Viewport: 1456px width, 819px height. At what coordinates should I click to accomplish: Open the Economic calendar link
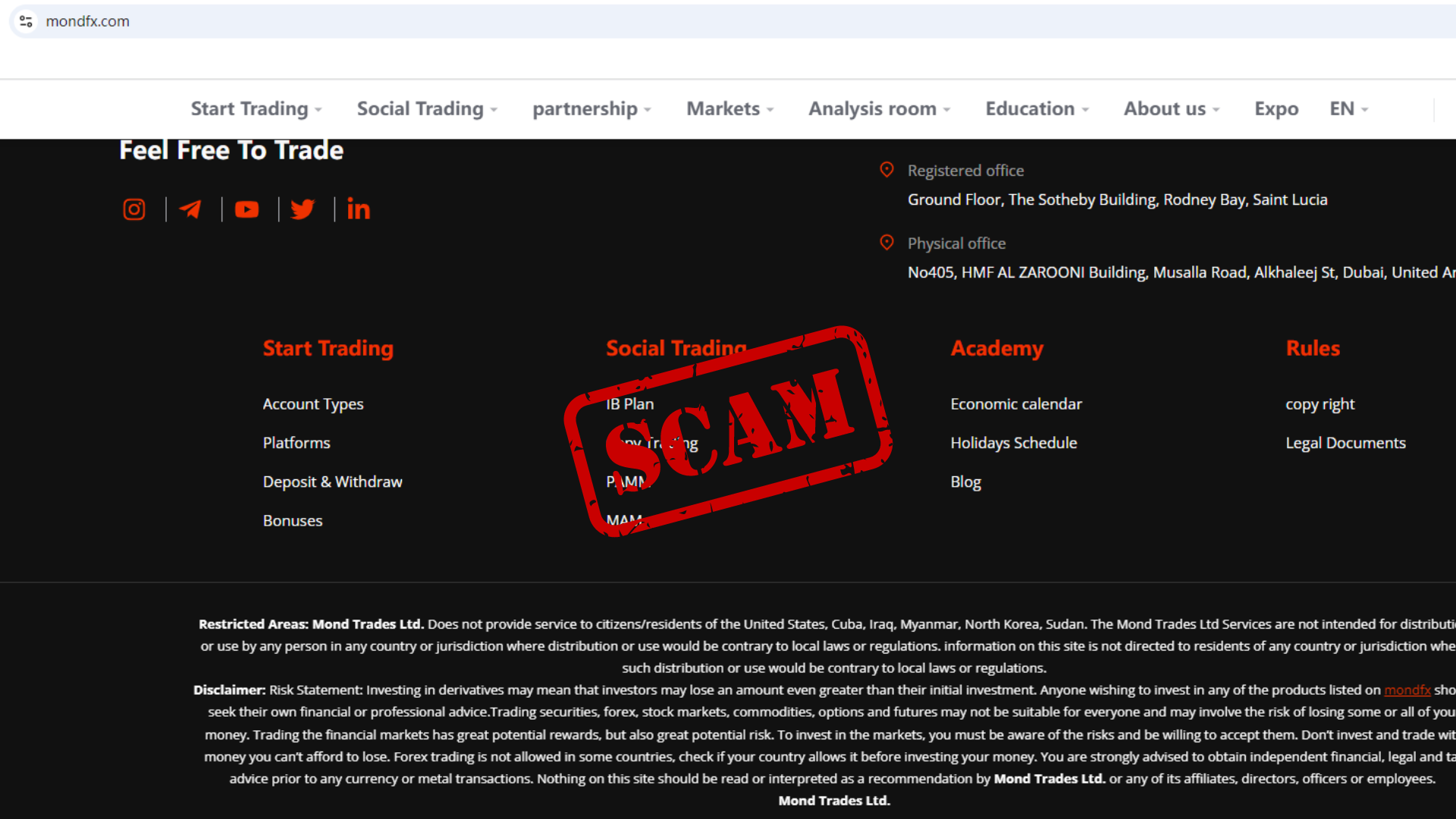(1016, 404)
